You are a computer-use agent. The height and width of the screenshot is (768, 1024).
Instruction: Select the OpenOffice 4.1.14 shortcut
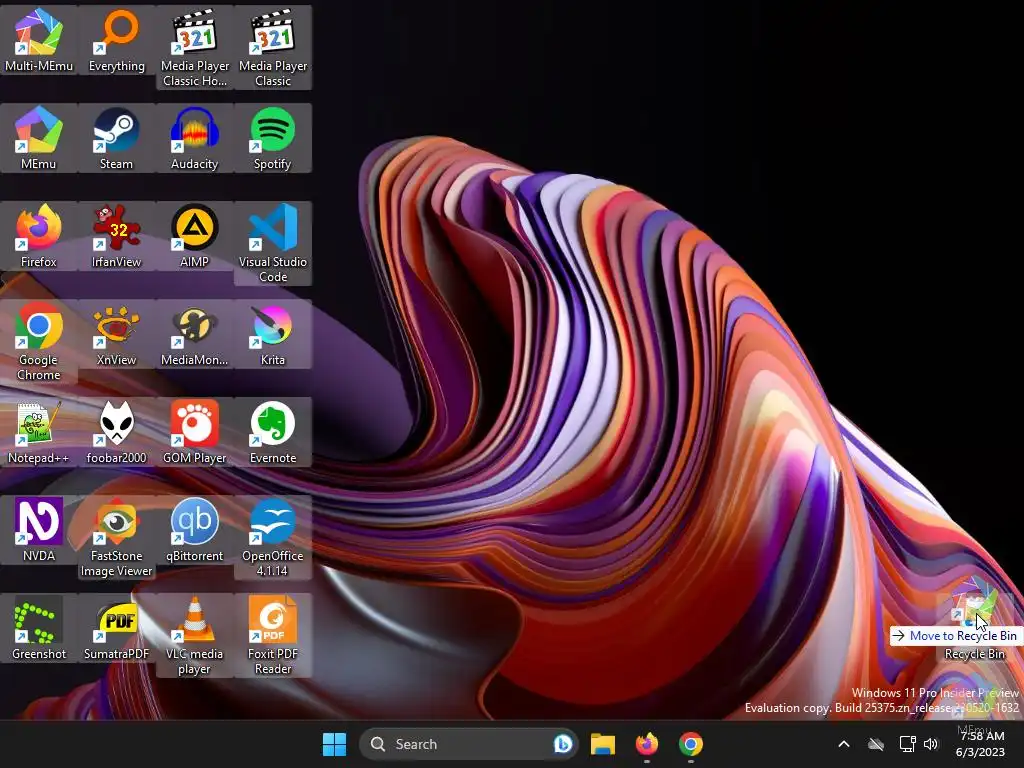[273, 537]
